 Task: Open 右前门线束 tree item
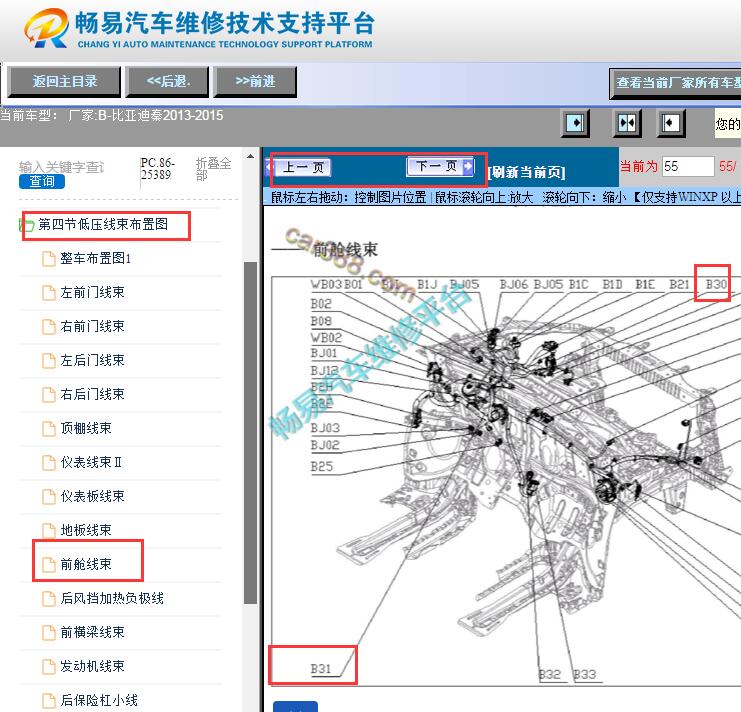(92, 326)
